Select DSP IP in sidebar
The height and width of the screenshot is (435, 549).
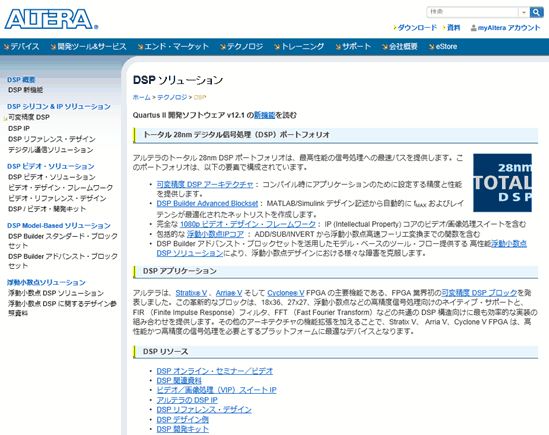pos(19,129)
